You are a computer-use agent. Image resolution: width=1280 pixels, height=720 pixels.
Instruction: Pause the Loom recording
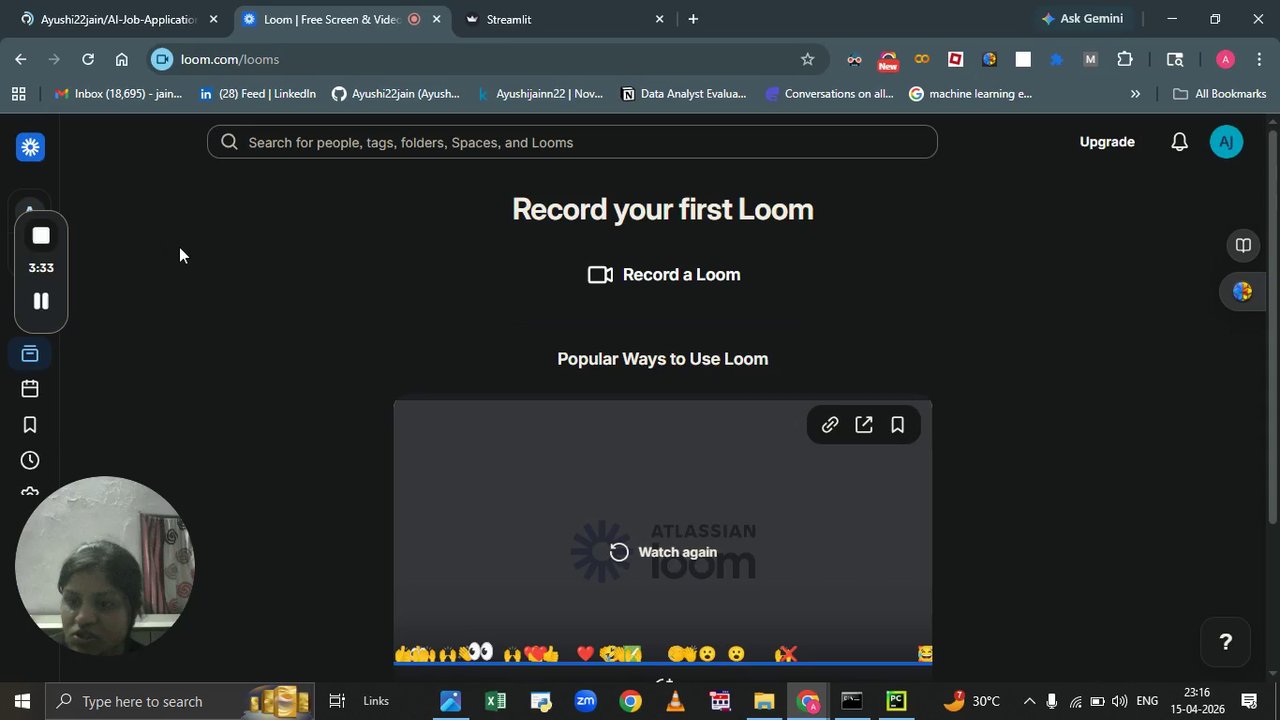click(41, 301)
